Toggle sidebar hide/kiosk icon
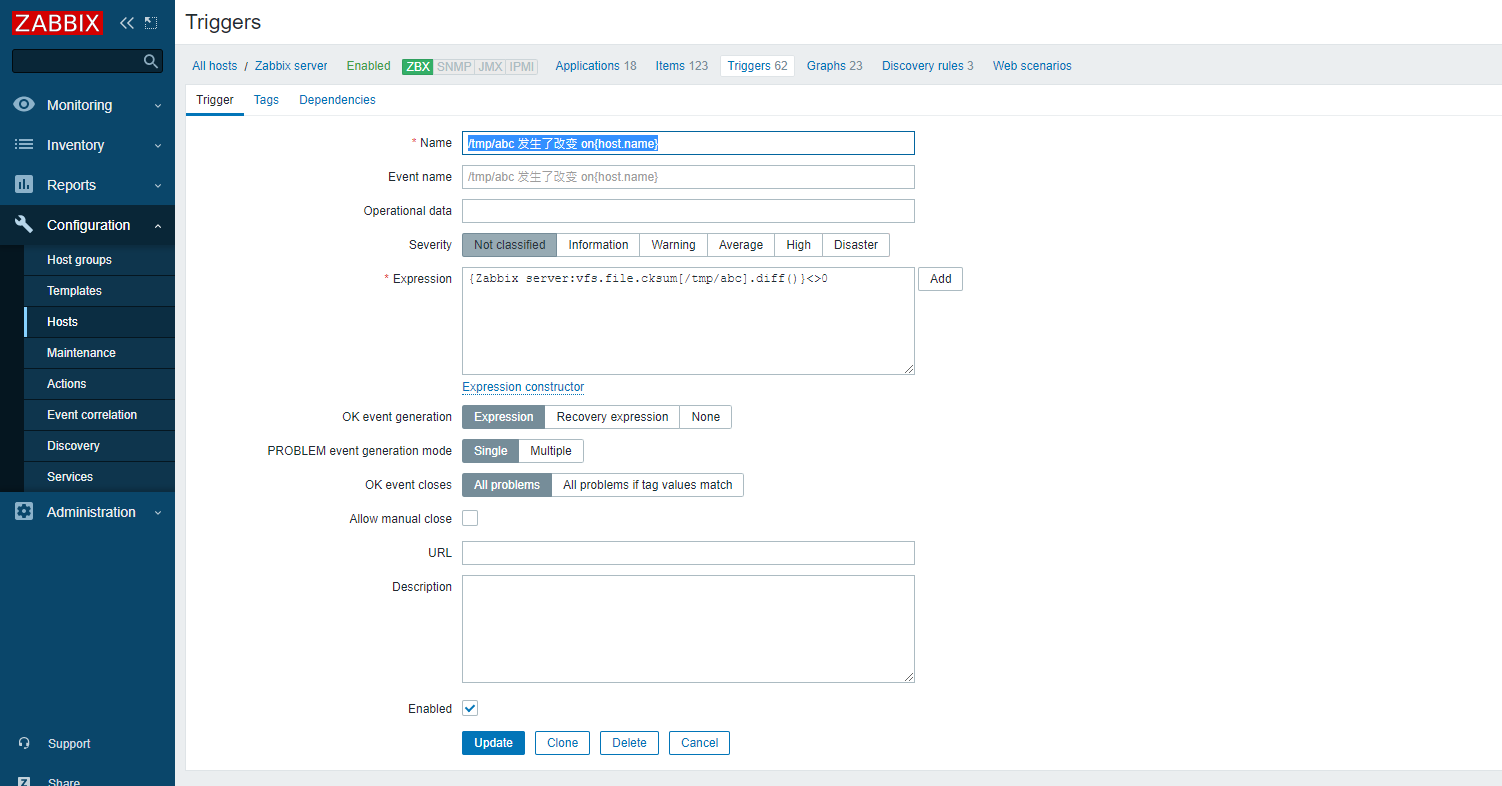The image size is (1502, 786). click(x=151, y=23)
